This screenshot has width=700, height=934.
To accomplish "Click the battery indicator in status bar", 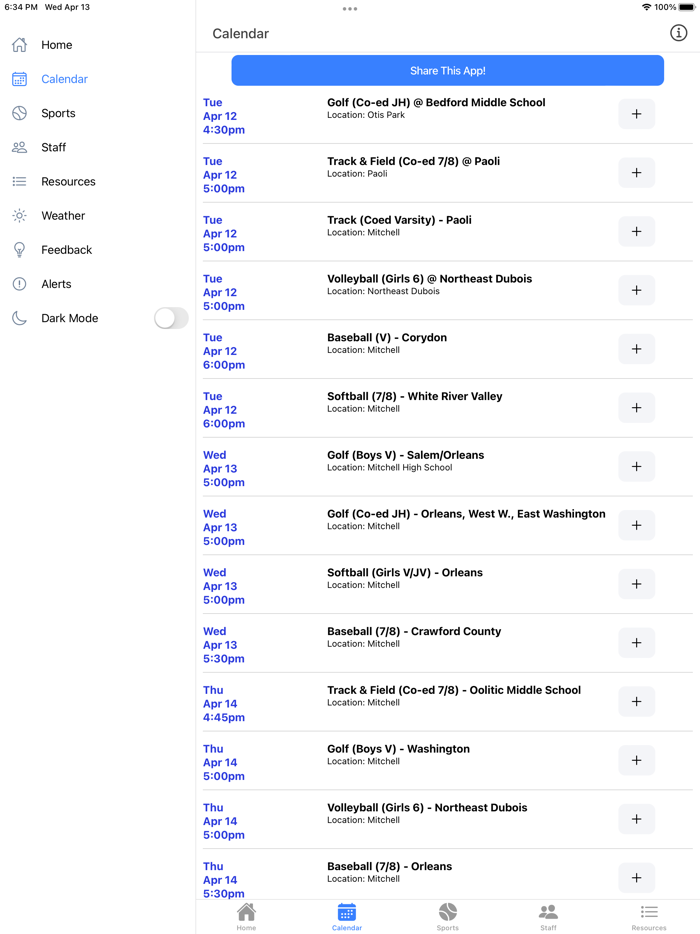I will pos(687,7).
